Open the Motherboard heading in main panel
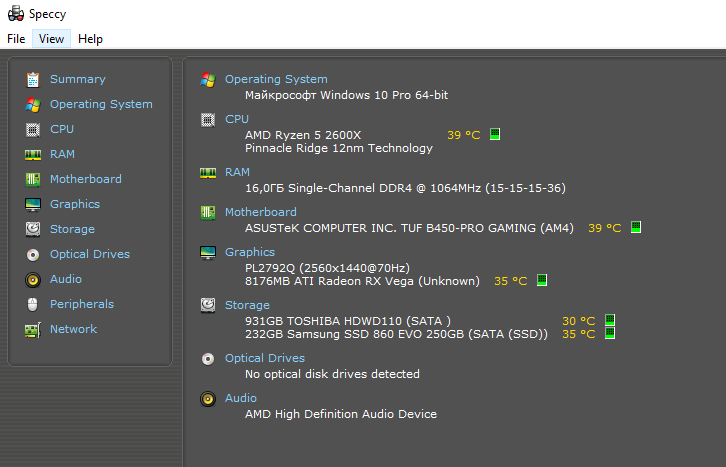726x467 pixels. click(x=260, y=212)
